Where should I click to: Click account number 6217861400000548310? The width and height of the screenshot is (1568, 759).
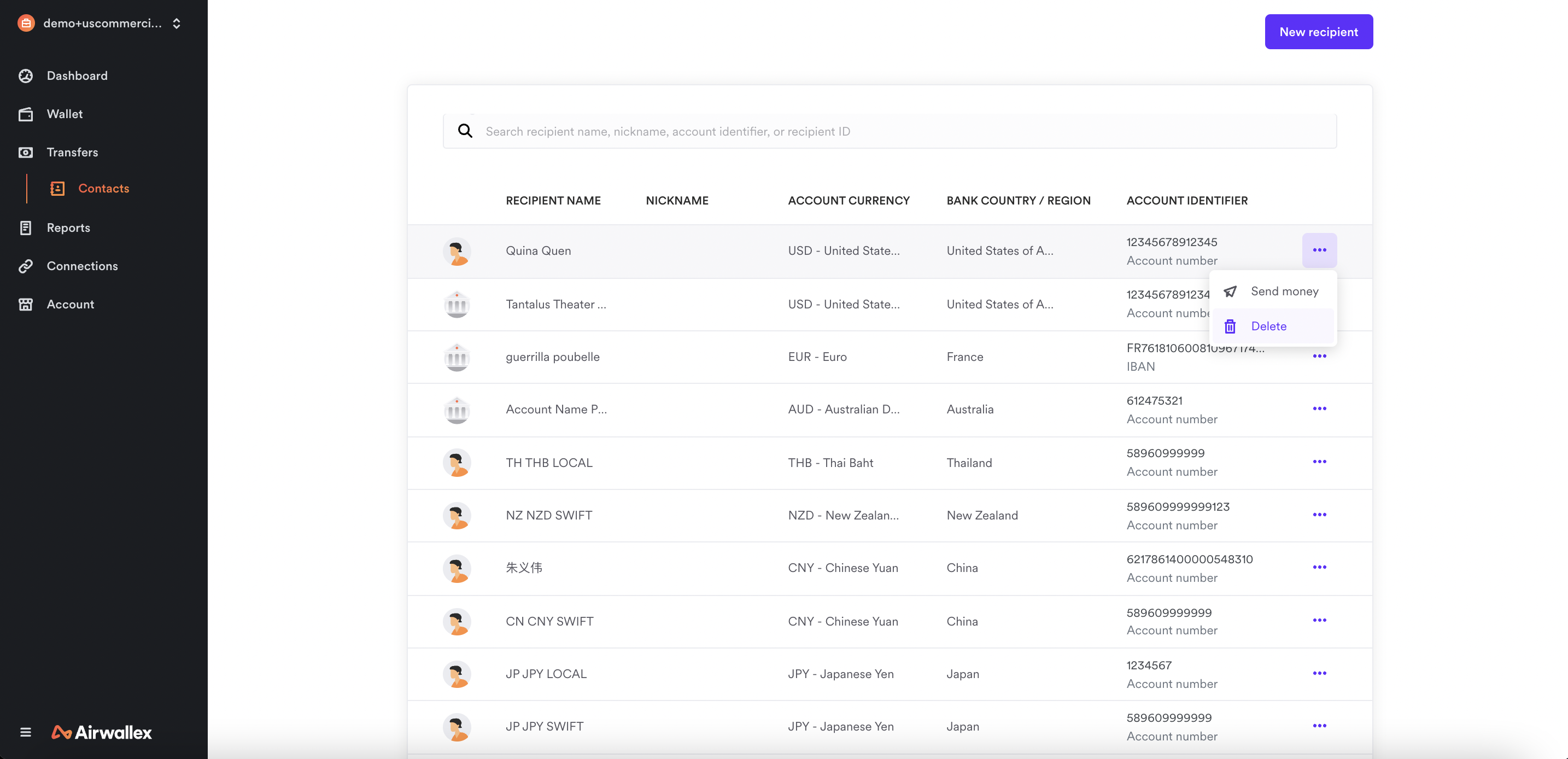[x=1189, y=559]
